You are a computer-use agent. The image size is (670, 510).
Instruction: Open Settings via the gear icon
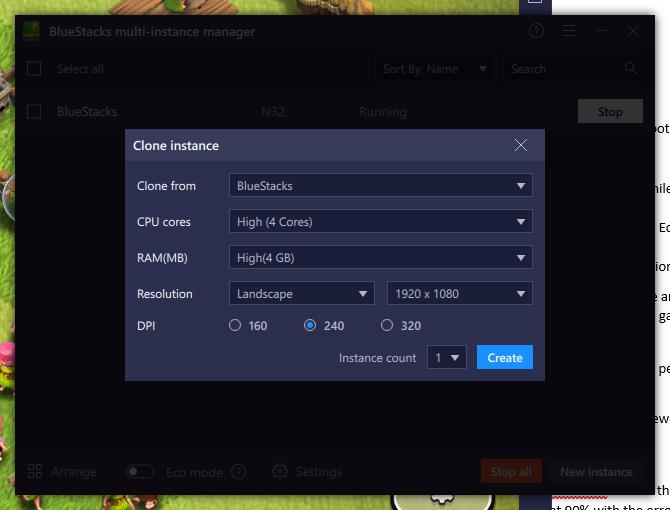[280, 471]
